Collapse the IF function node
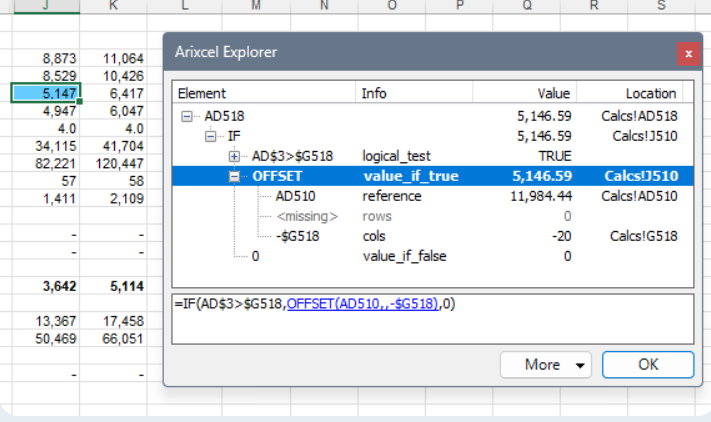This screenshot has width=711, height=422. tap(211, 136)
